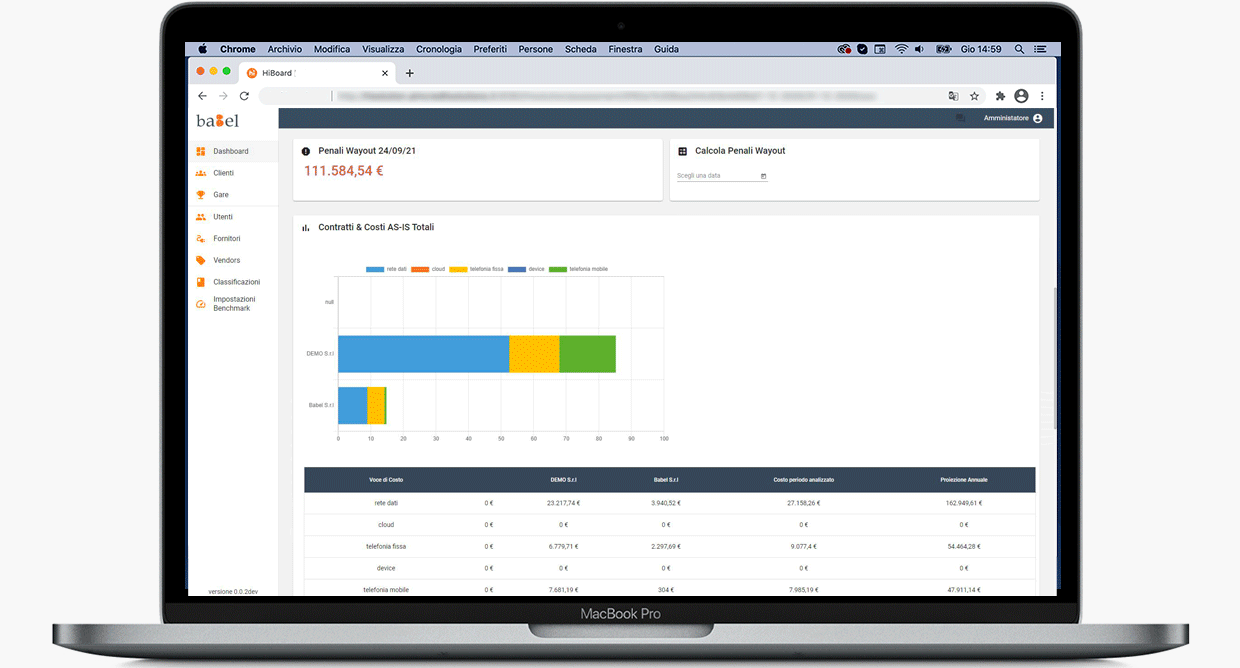
Task: Open the Chrome three-dot menu
Action: coord(1042,96)
